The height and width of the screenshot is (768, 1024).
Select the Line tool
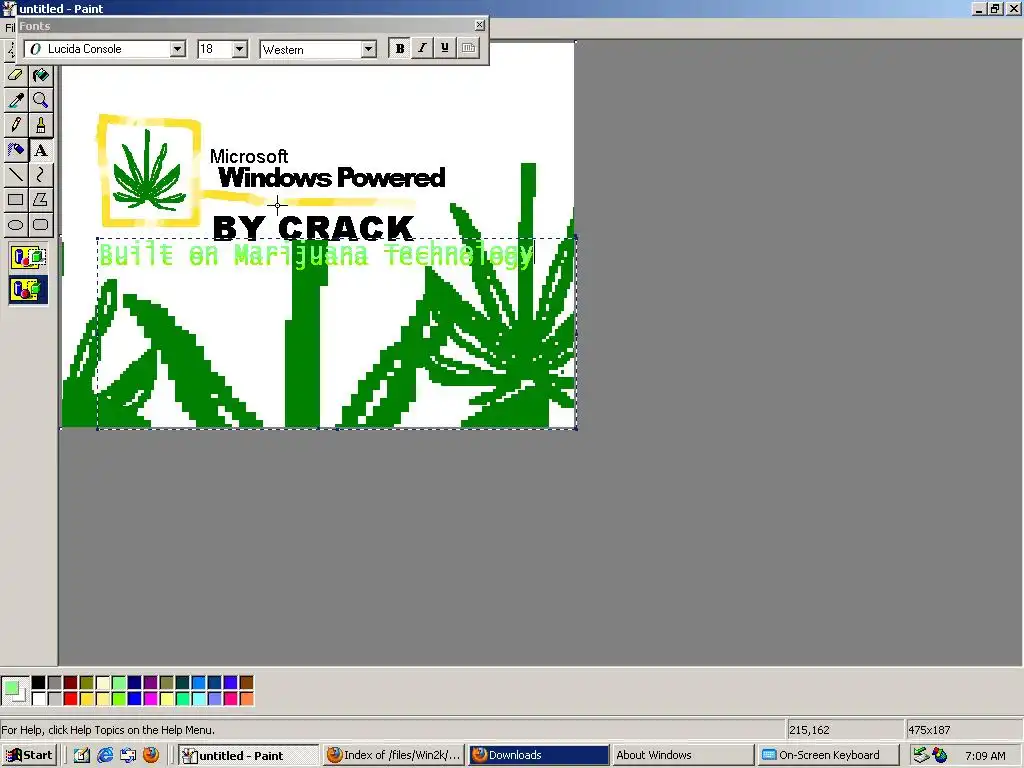pyautogui.click(x=16, y=175)
